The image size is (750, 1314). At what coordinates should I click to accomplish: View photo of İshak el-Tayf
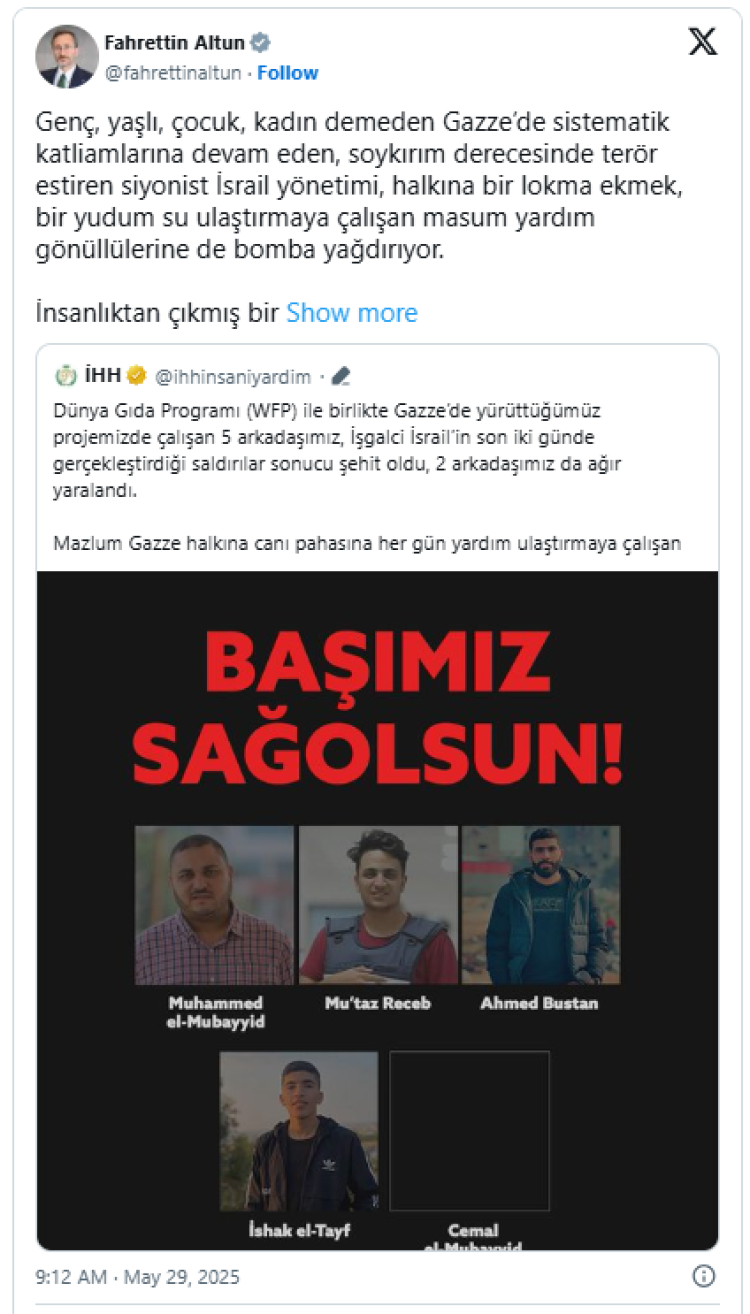point(299,1131)
